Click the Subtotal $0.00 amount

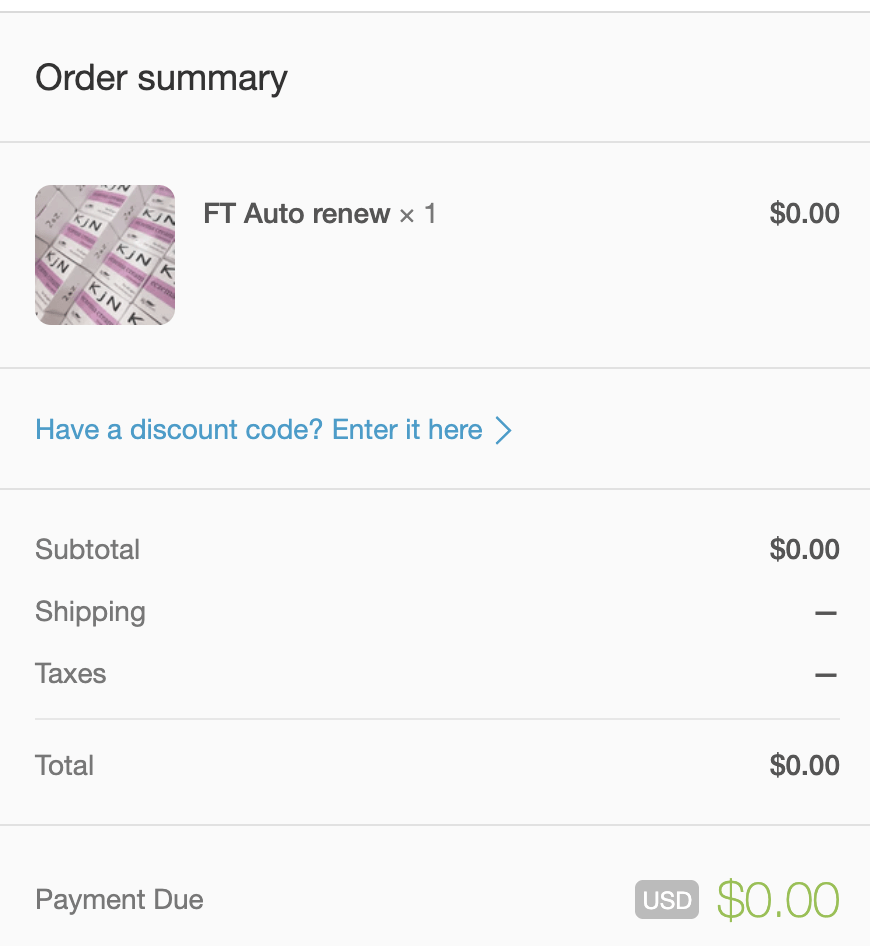coord(804,550)
